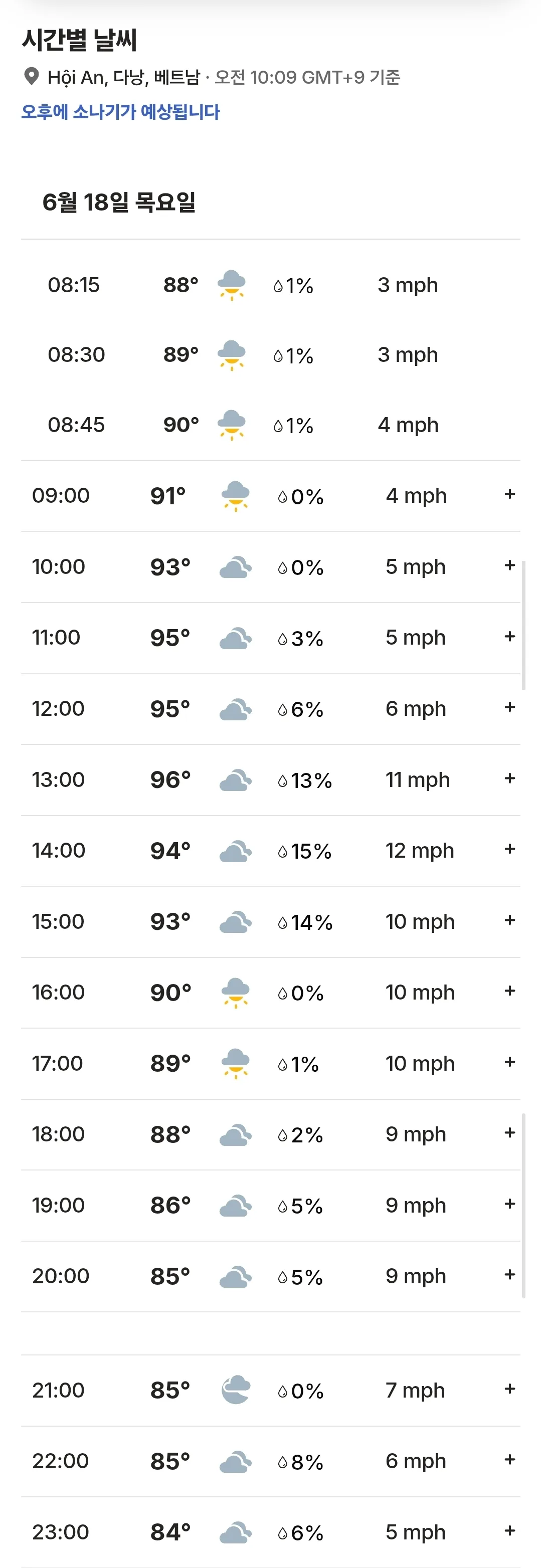Expand the 09:00 forecast with the plus
Image resolution: width=541 pixels, height=1568 pixels.
[x=510, y=494]
